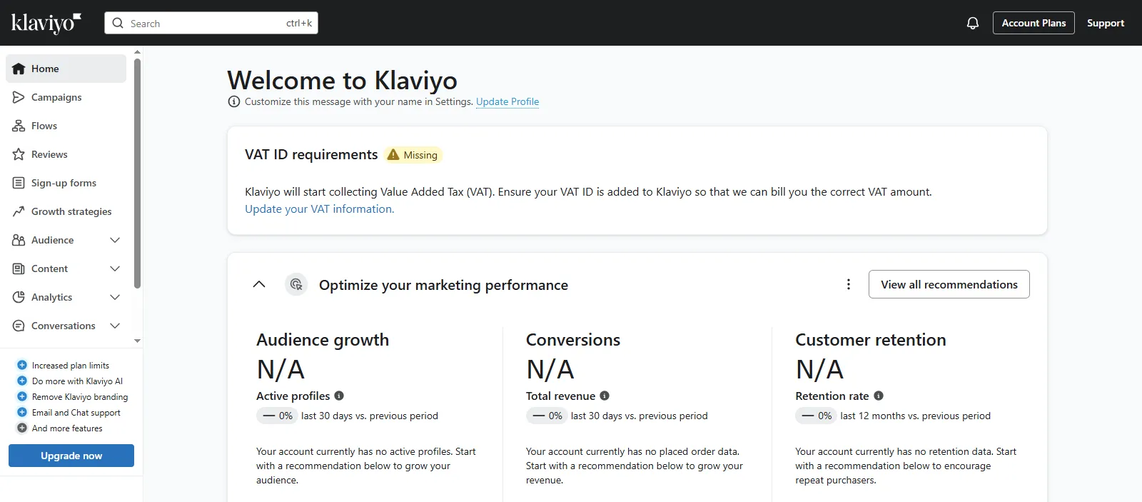
Task: Click the Analytics pie-chart icon
Action: coord(19,297)
